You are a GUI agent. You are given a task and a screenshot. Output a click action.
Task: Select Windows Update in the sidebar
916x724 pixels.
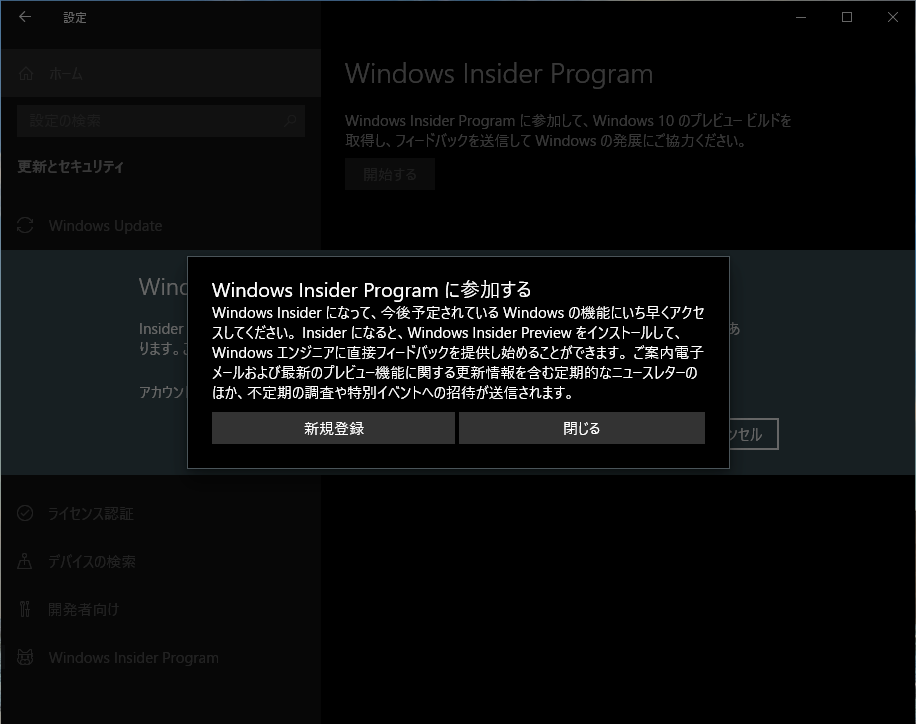(x=104, y=225)
